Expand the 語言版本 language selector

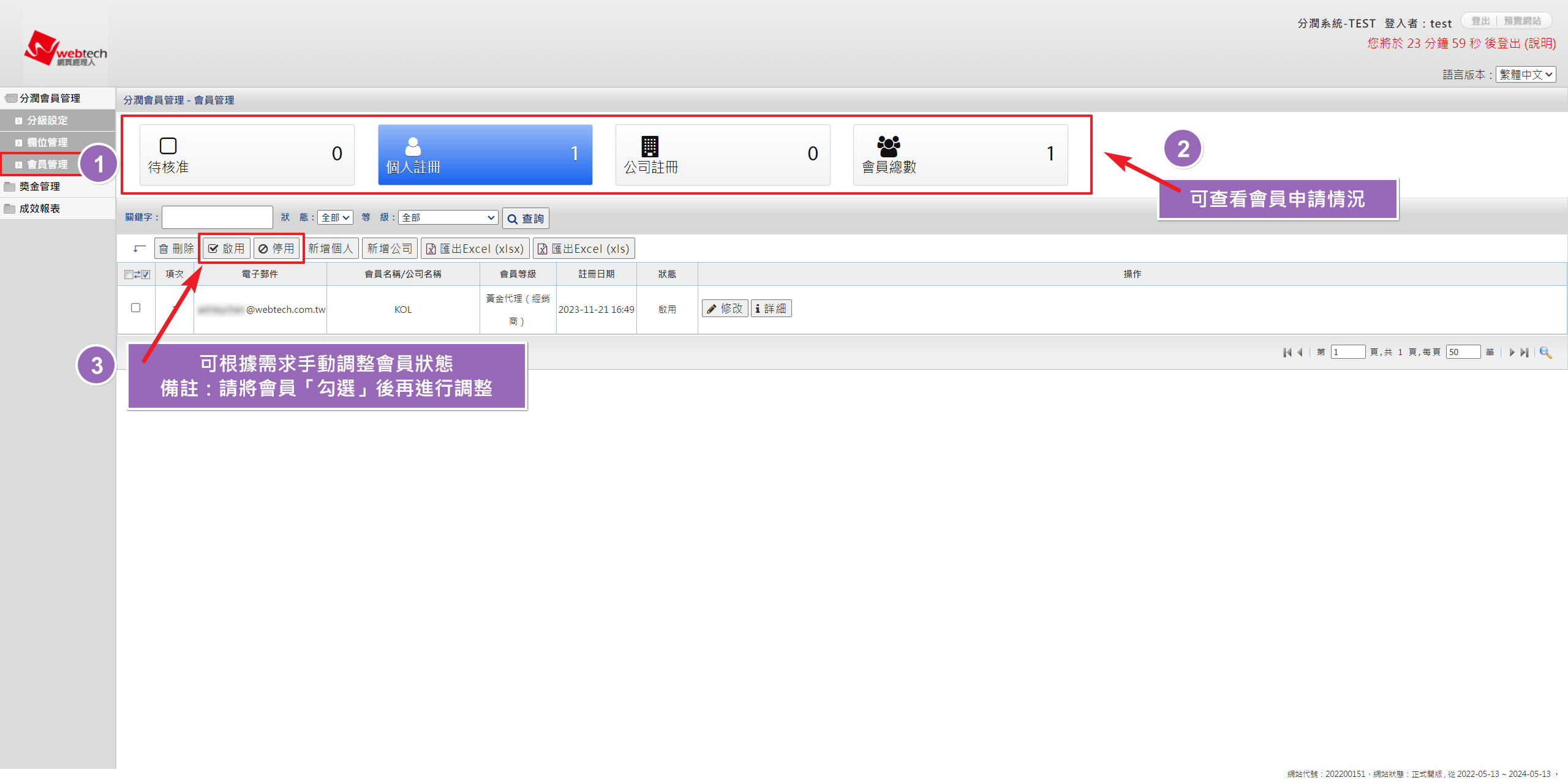point(1526,75)
